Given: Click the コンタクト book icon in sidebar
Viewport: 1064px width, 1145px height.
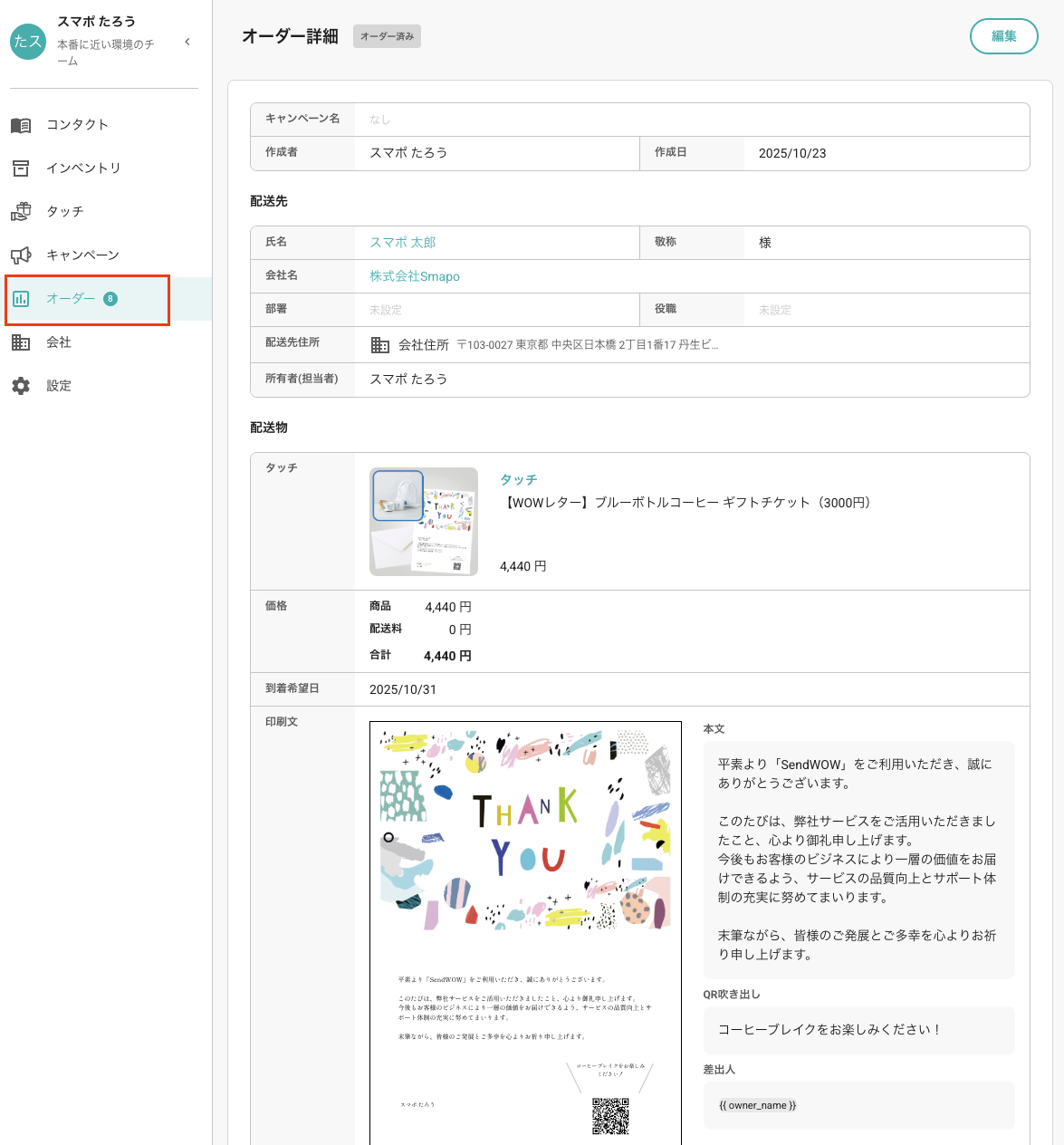Looking at the screenshot, I should click(x=21, y=125).
